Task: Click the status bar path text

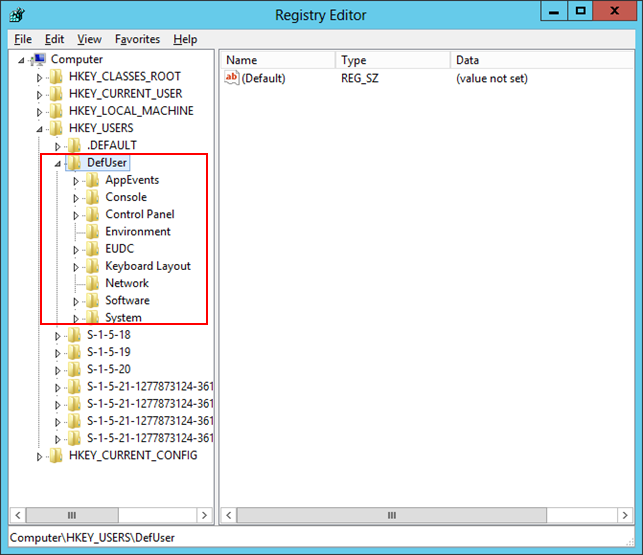Action: coord(92,538)
